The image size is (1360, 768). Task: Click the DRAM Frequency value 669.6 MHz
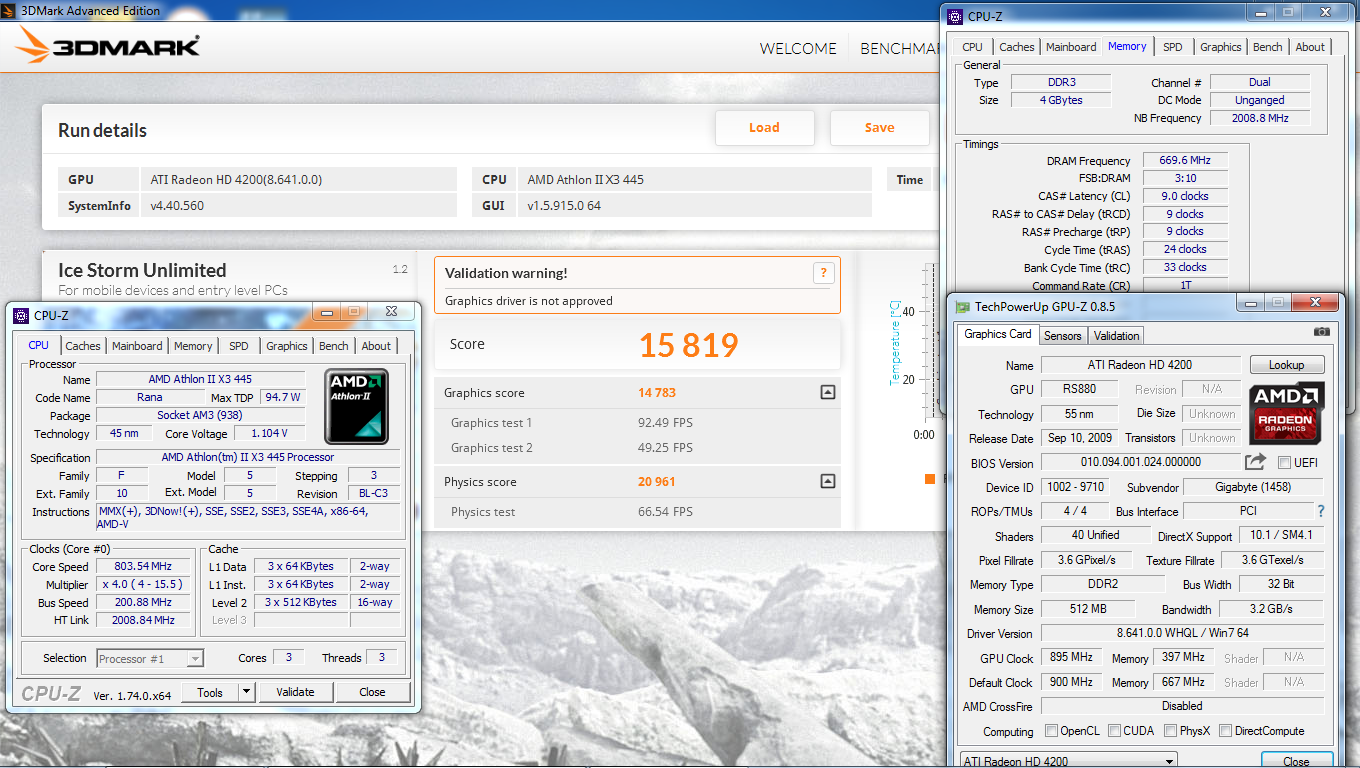(1185, 161)
